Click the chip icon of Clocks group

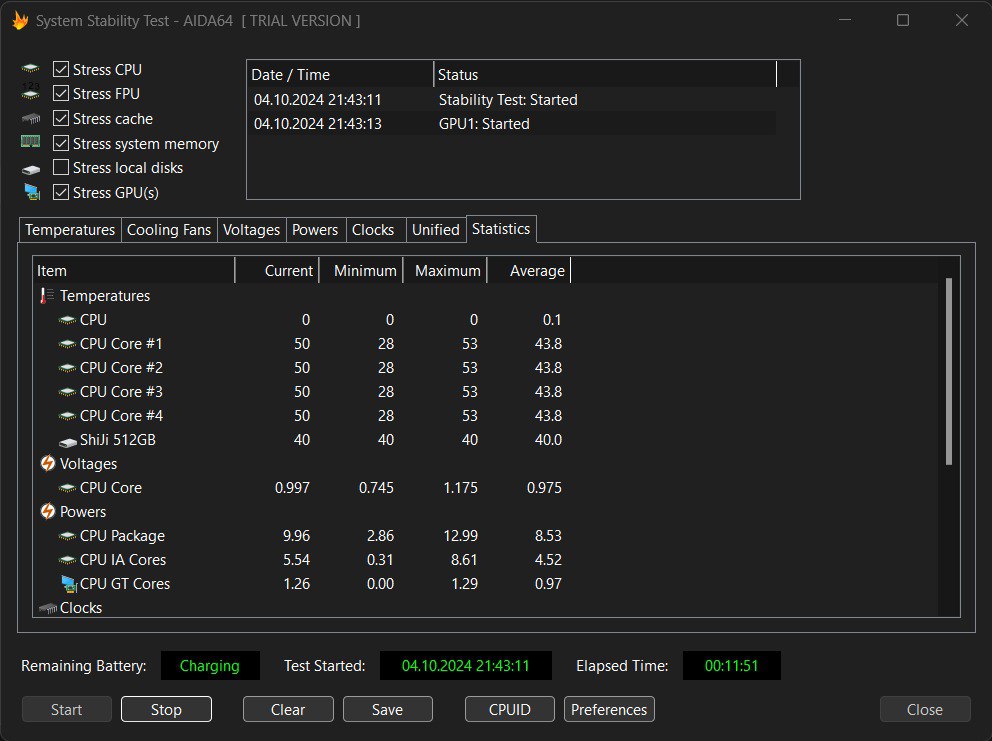(x=47, y=609)
